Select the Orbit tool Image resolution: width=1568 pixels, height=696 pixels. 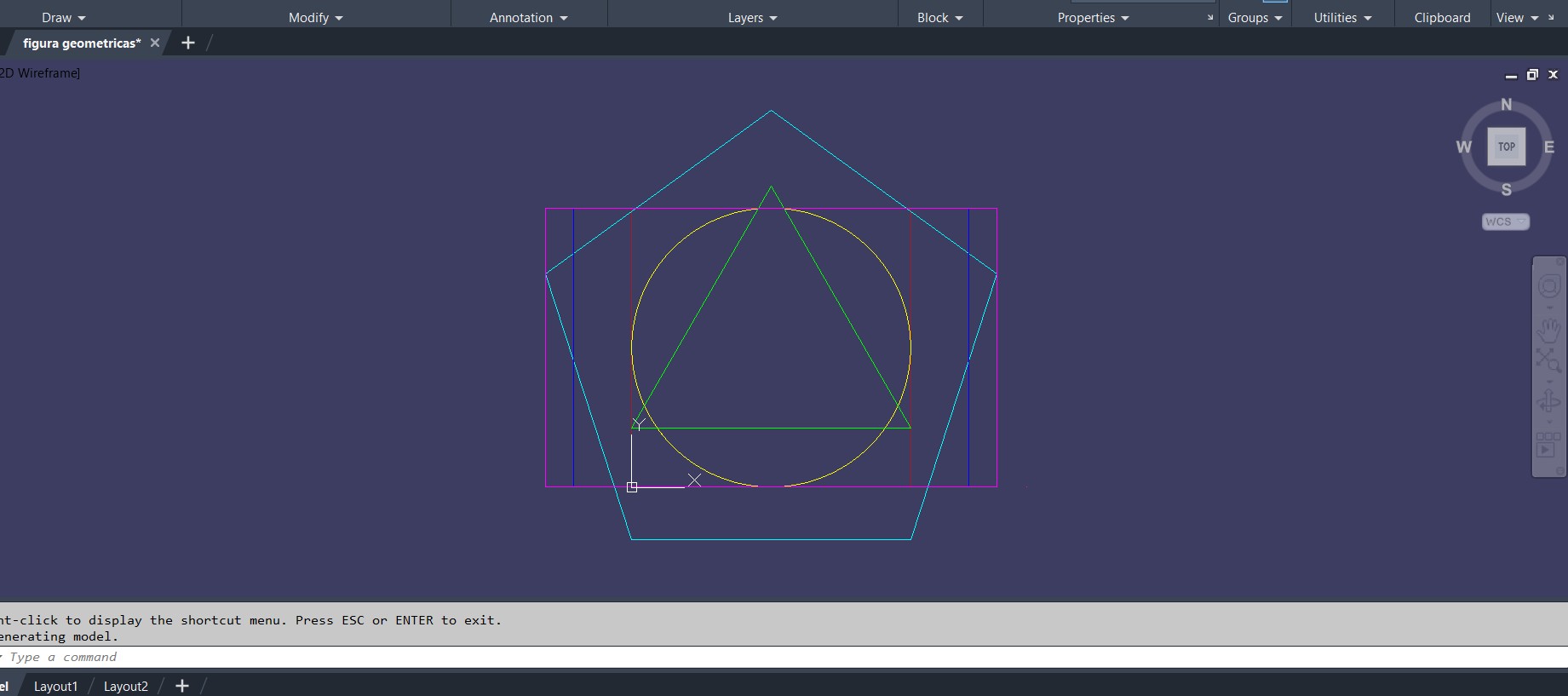tap(1548, 402)
